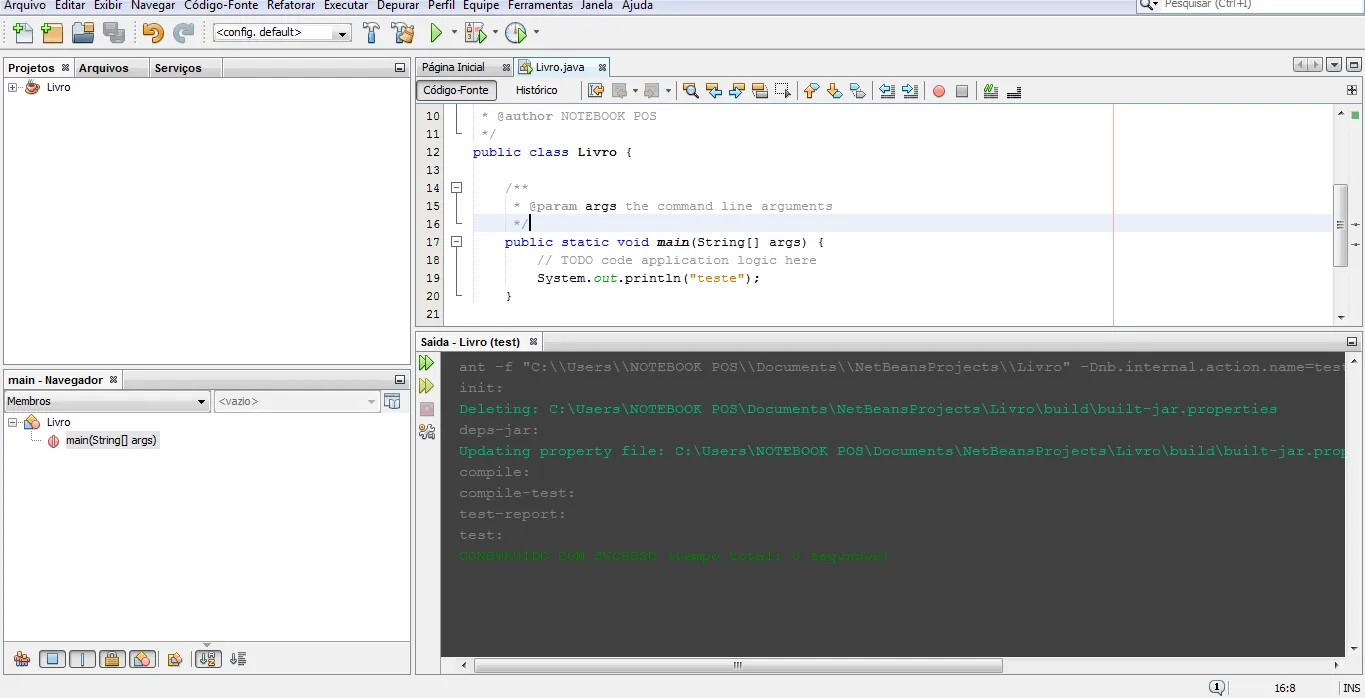Viewport: 1365px width, 698px height.
Task: Run the project with green play icon
Action: click(436, 33)
